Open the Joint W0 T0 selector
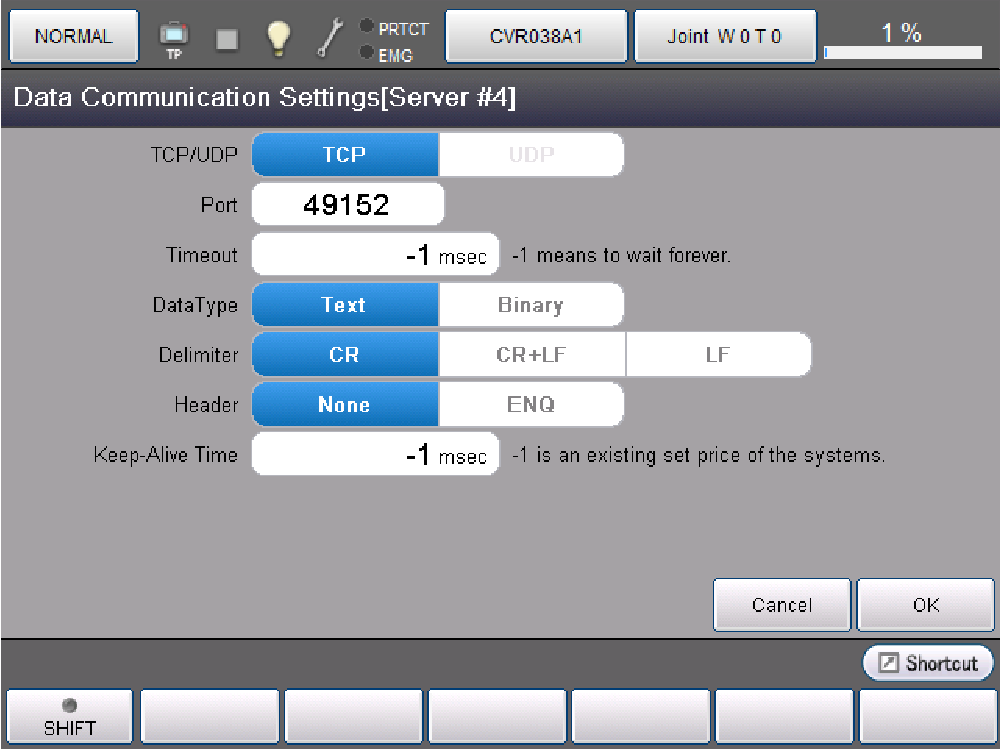 point(725,37)
